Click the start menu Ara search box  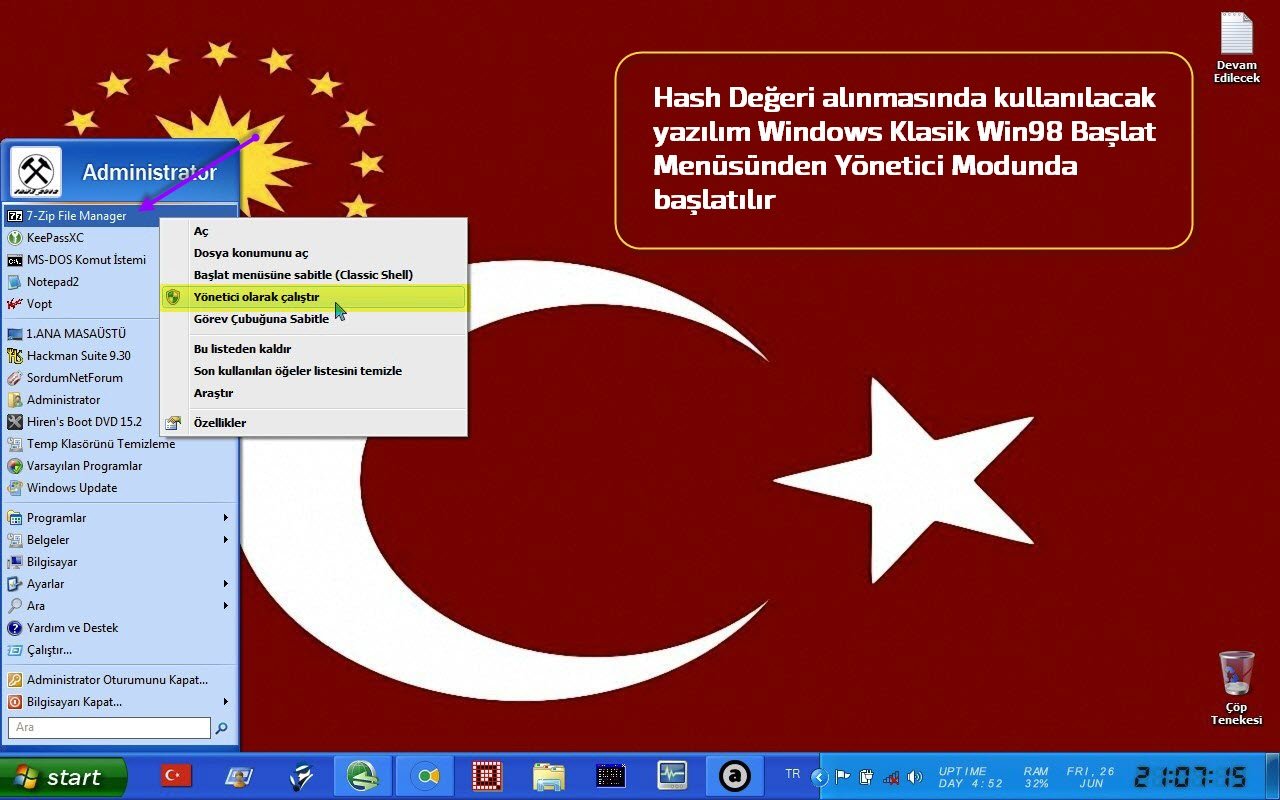[109, 728]
